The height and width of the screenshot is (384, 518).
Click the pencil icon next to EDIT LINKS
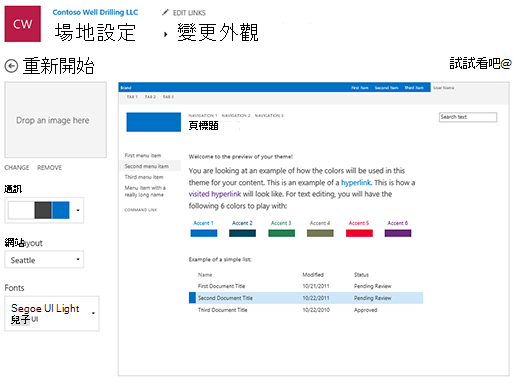pos(165,13)
